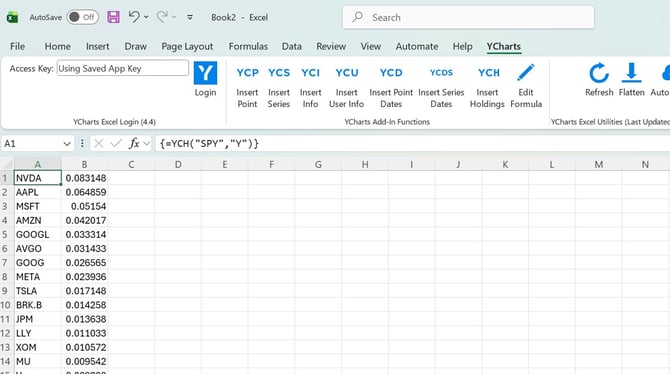
Task: Select row 5 header
Action: [x=6, y=234]
